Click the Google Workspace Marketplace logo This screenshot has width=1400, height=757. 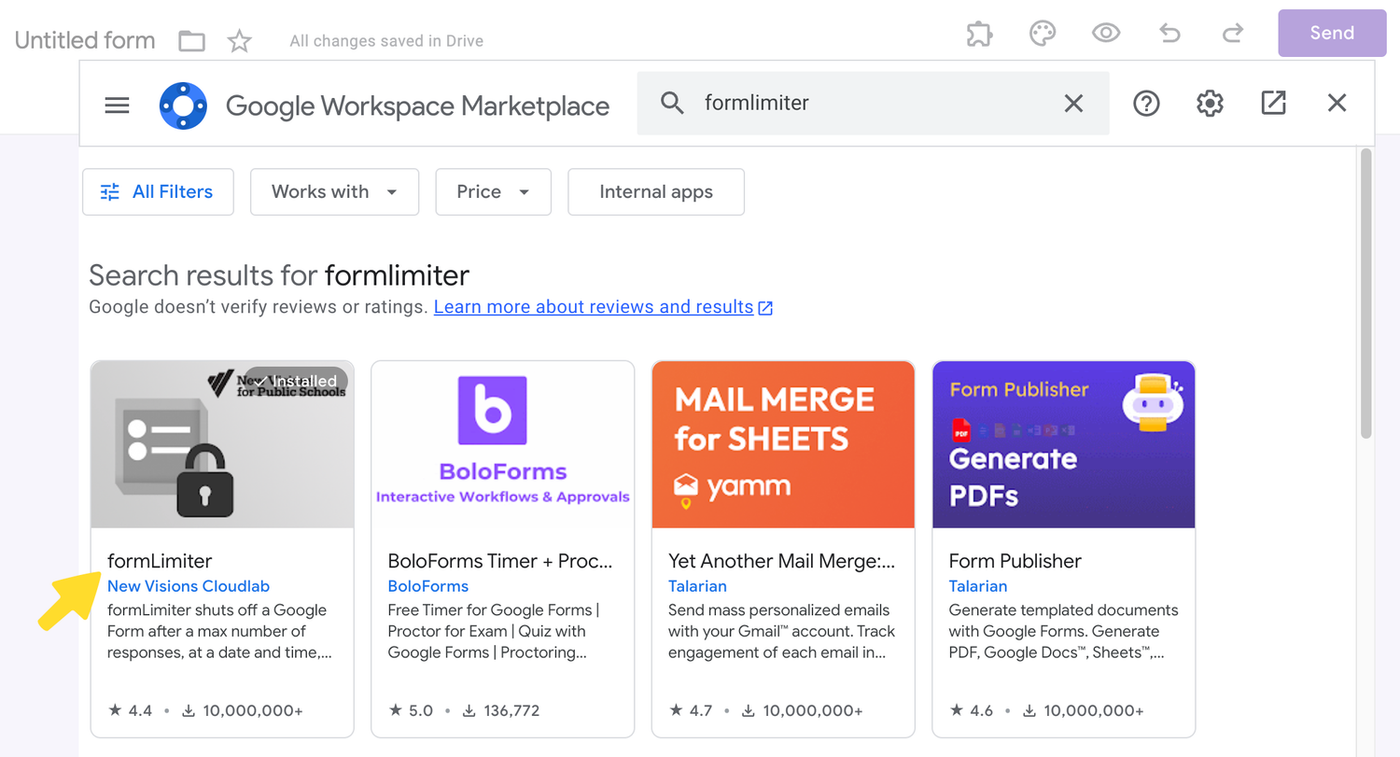coord(183,106)
